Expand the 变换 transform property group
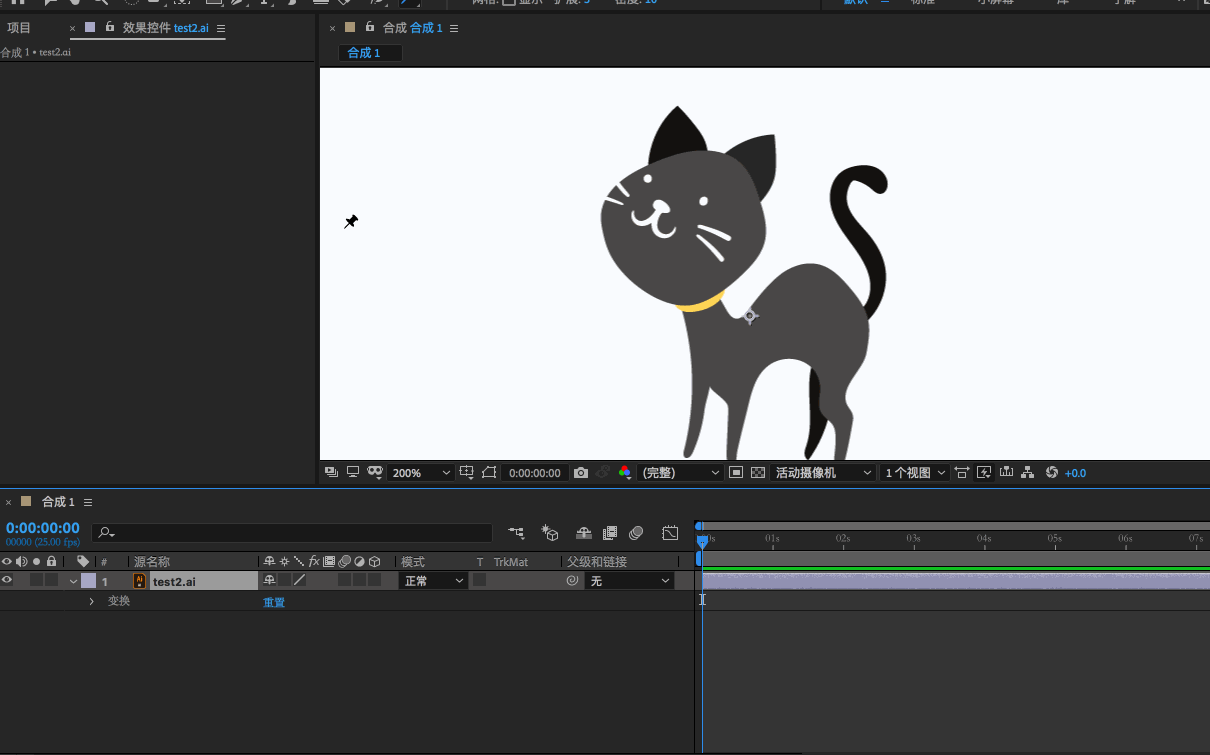The image size is (1210, 755). (x=91, y=602)
